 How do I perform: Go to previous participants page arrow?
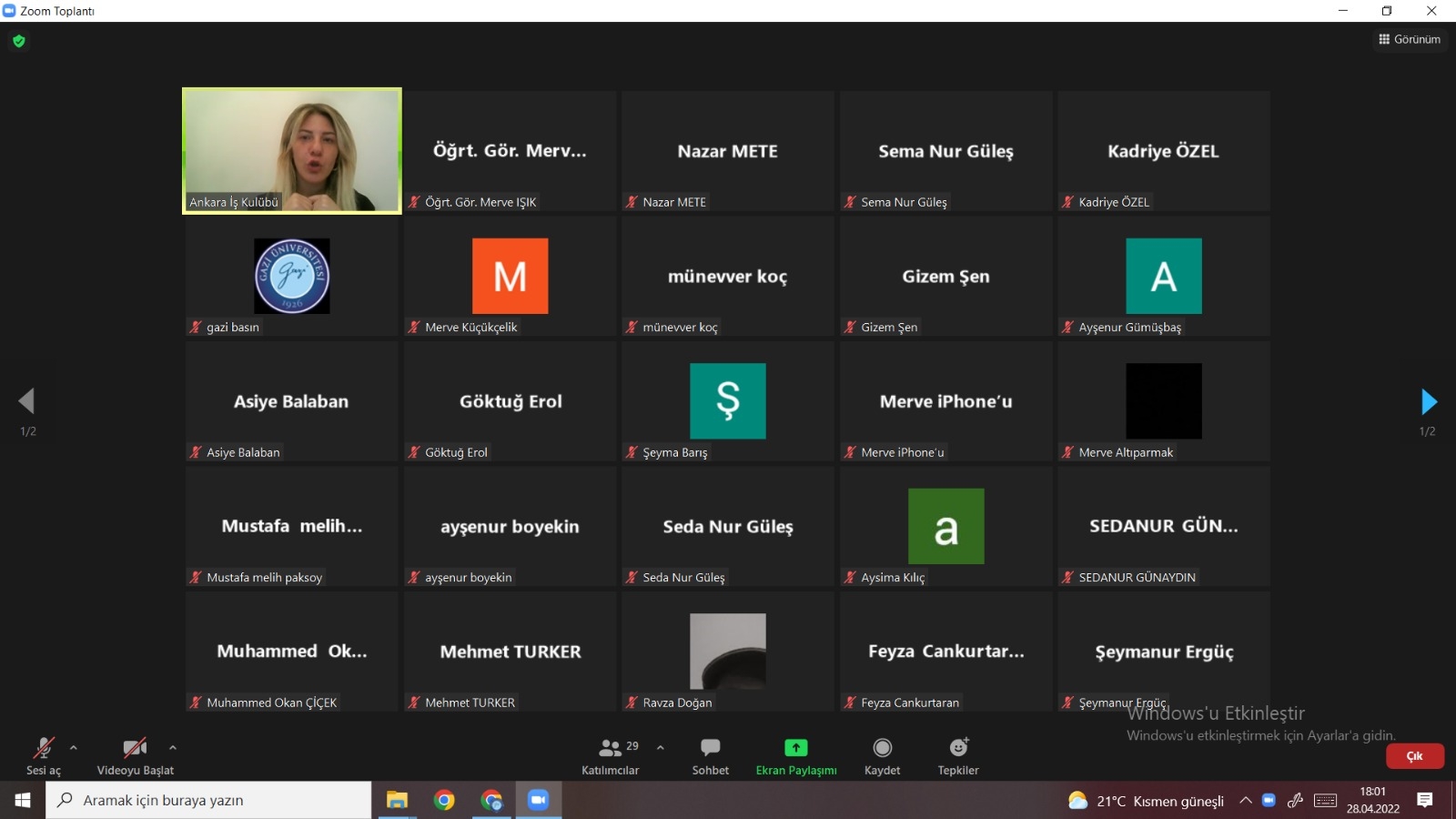(26, 401)
